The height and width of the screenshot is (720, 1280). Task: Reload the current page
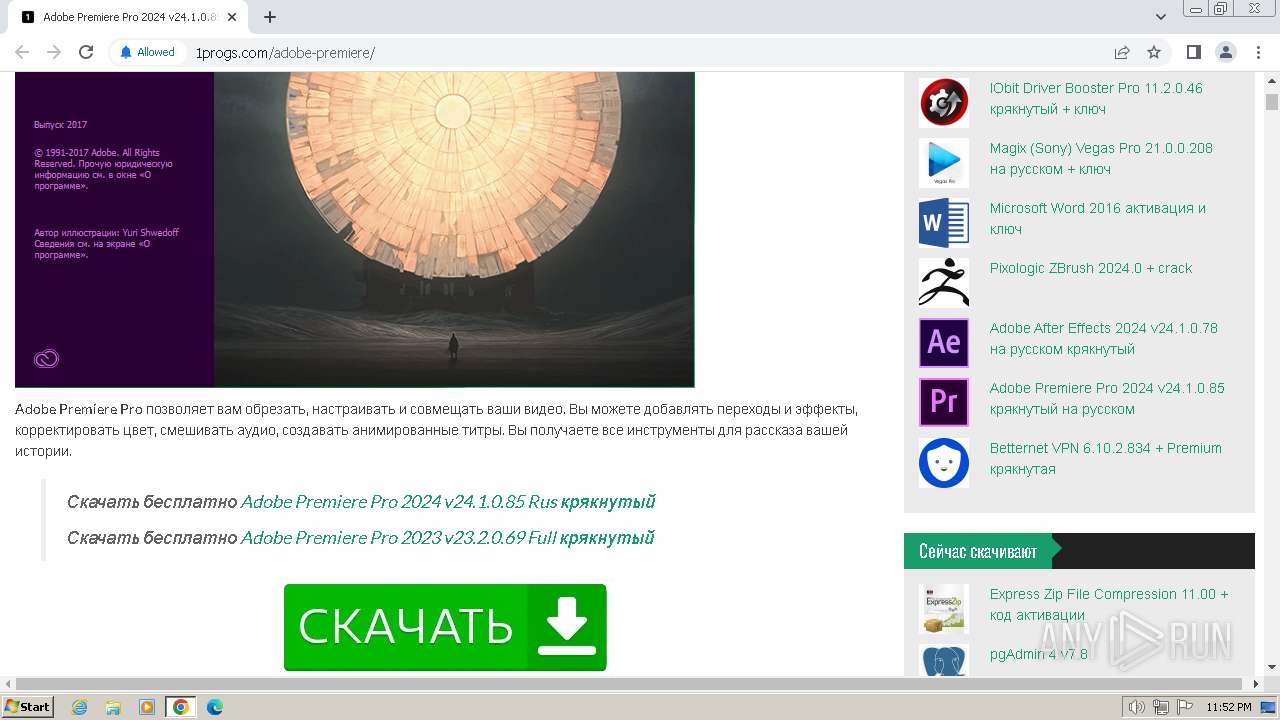(x=86, y=52)
